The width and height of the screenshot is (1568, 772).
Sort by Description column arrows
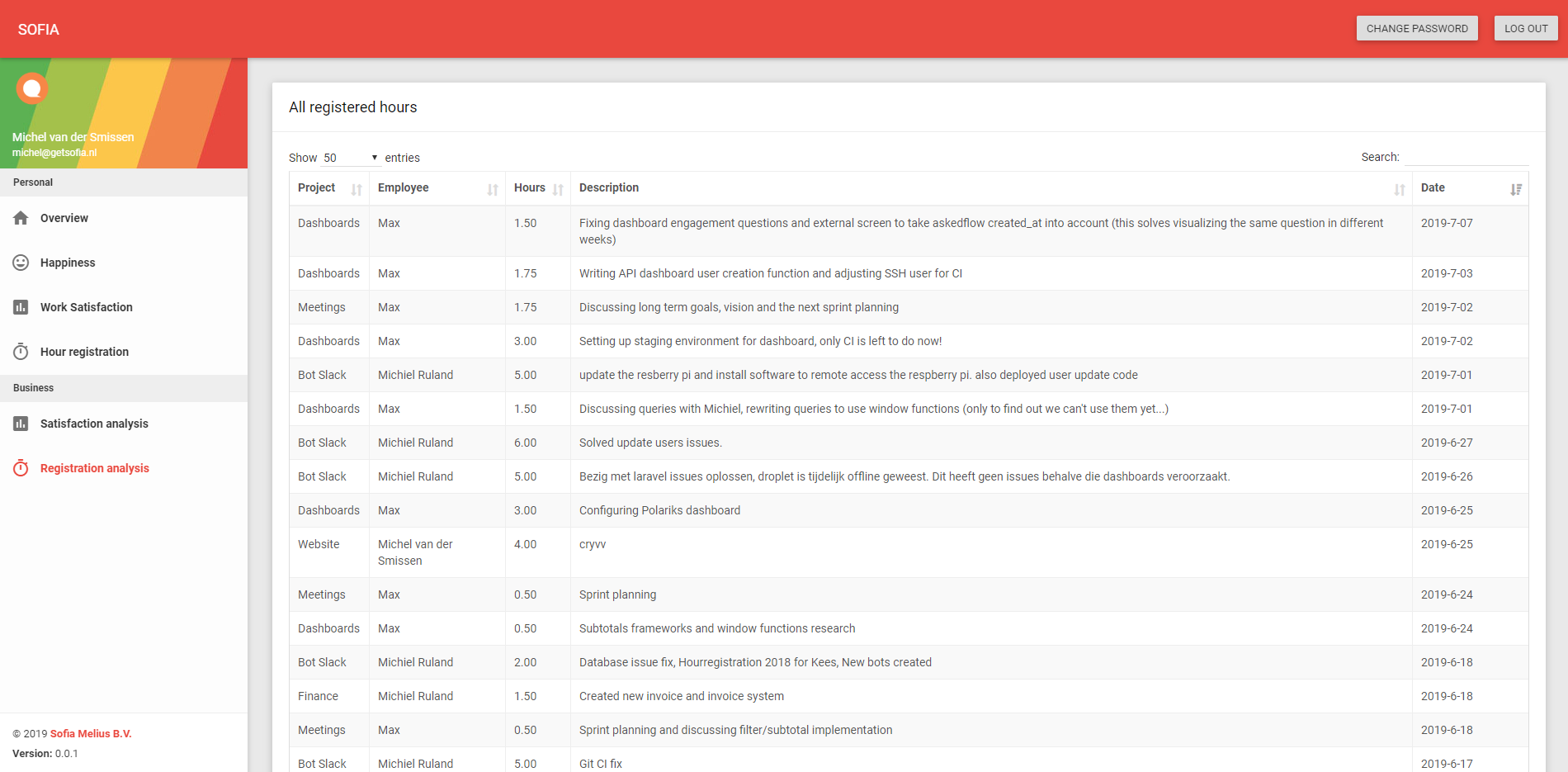click(x=1400, y=189)
